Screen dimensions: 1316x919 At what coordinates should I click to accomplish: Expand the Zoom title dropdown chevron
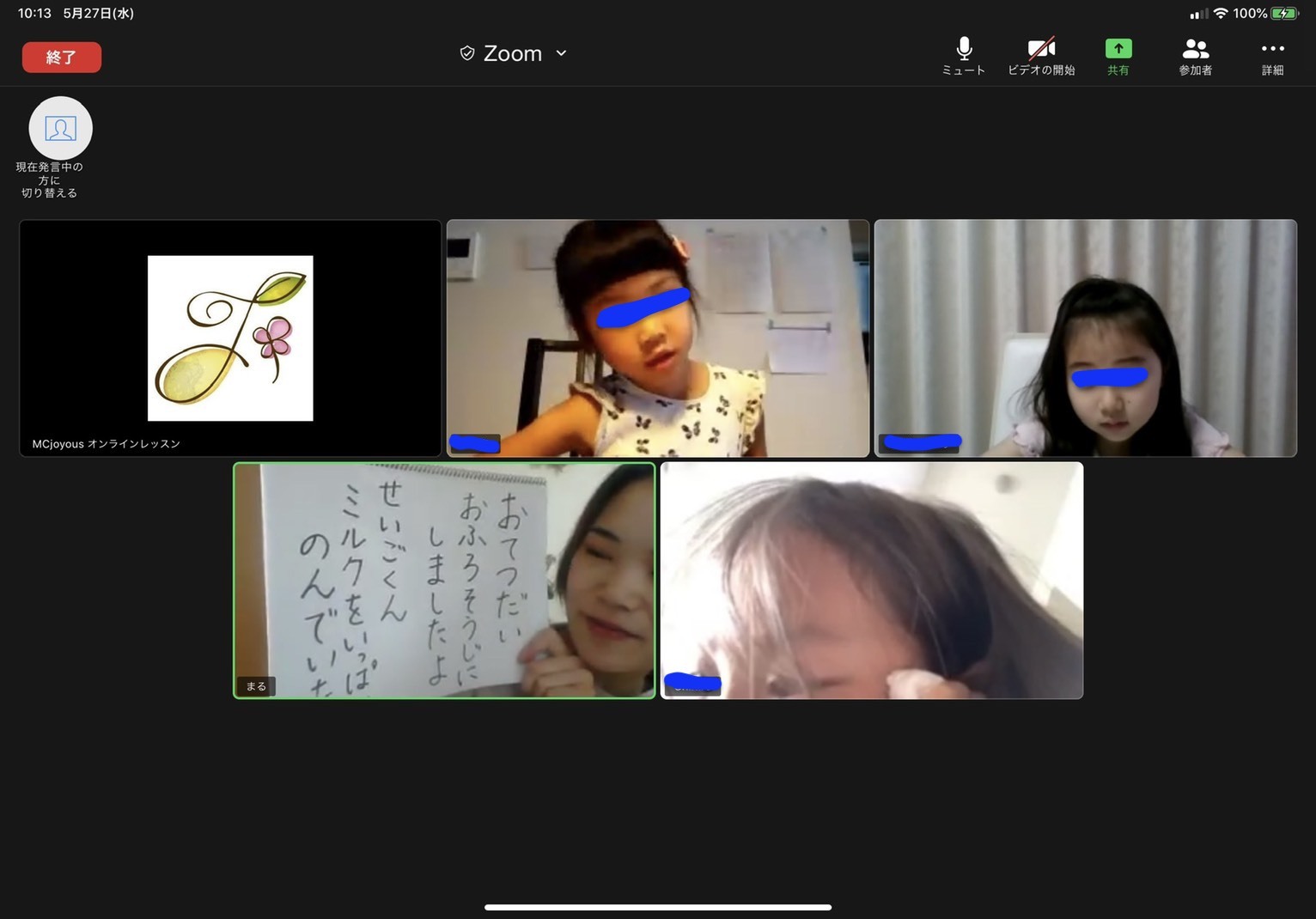pos(561,53)
